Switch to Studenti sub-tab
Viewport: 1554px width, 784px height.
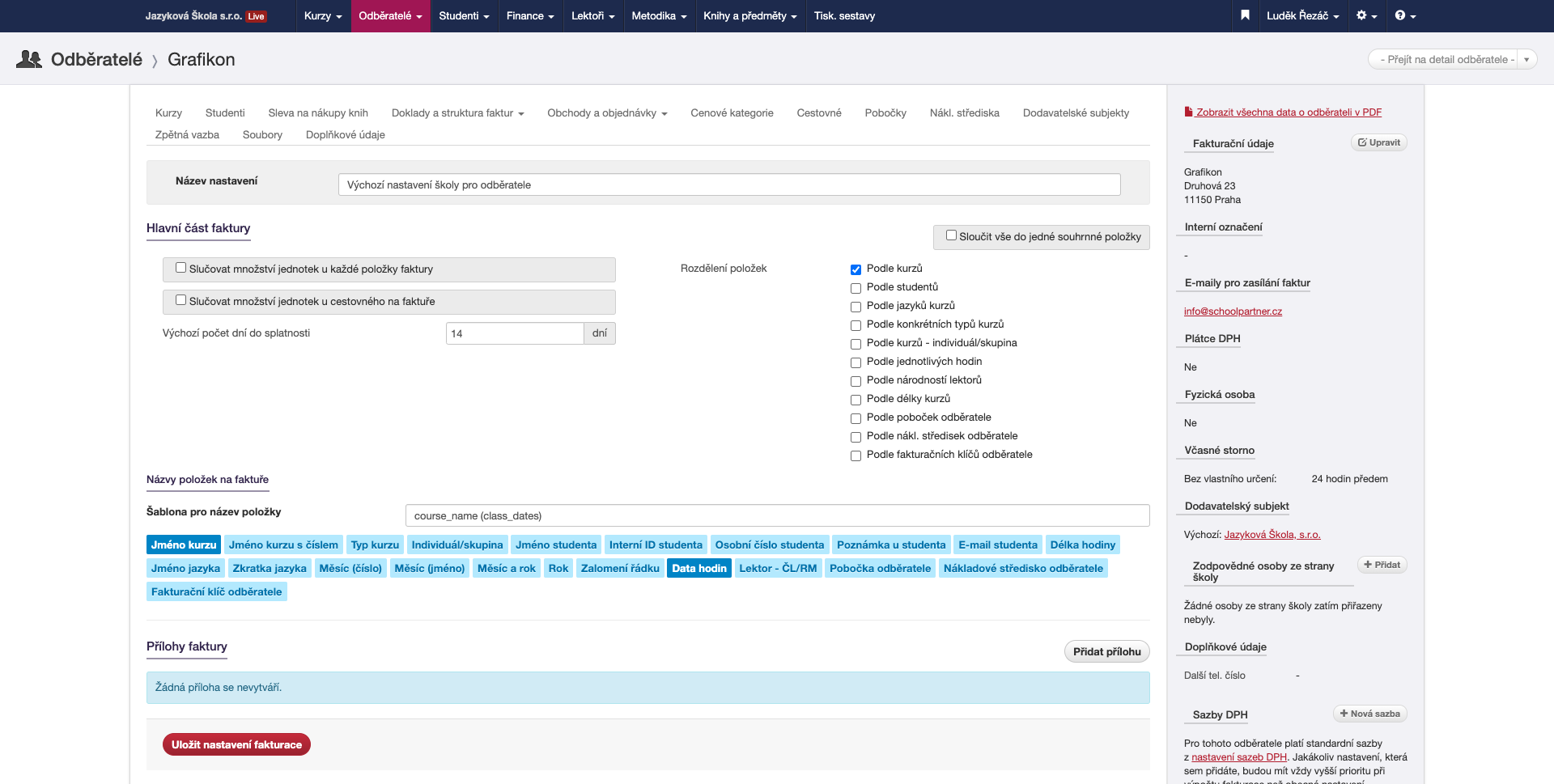point(225,112)
